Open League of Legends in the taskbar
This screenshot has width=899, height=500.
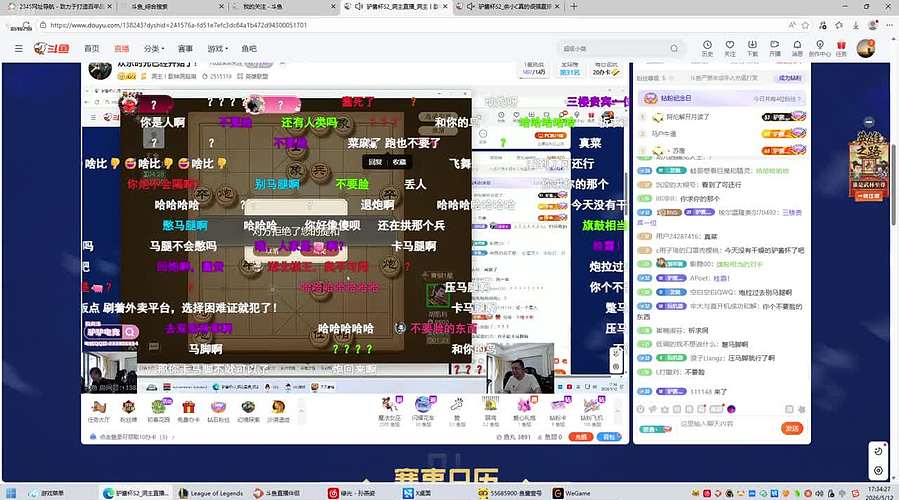pos(211,493)
